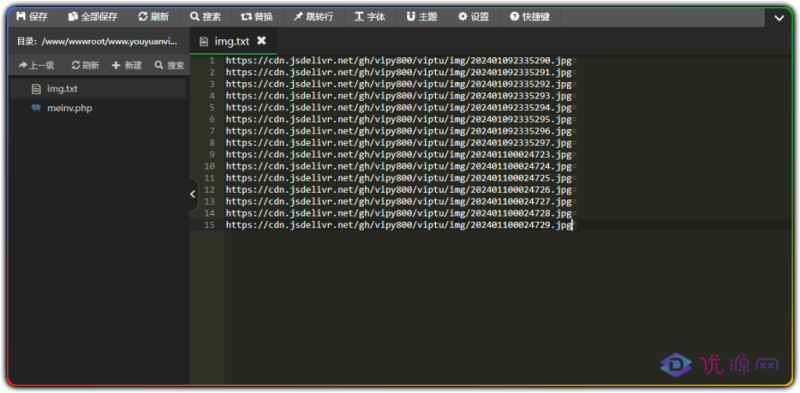Click URL ending 202401100024725.jpg
Screen dimensions: 800x393
[x=398, y=178]
